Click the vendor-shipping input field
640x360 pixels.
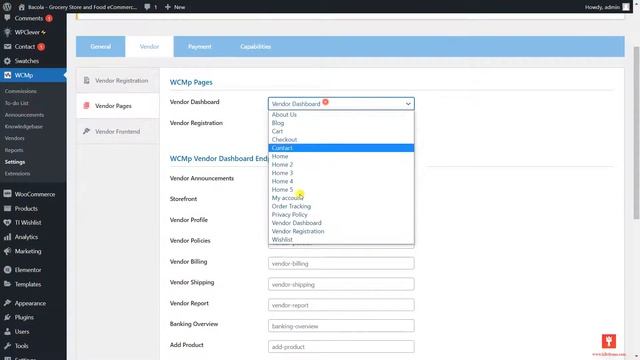click(341, 284)
